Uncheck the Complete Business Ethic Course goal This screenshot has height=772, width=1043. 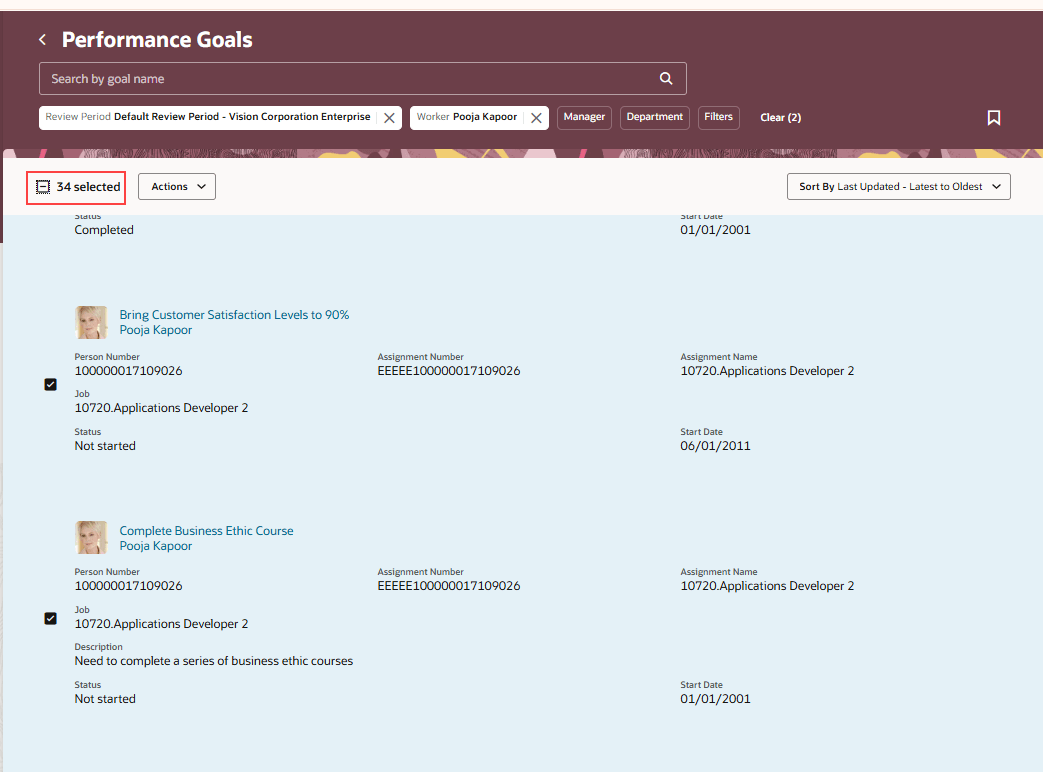(50, 618)
